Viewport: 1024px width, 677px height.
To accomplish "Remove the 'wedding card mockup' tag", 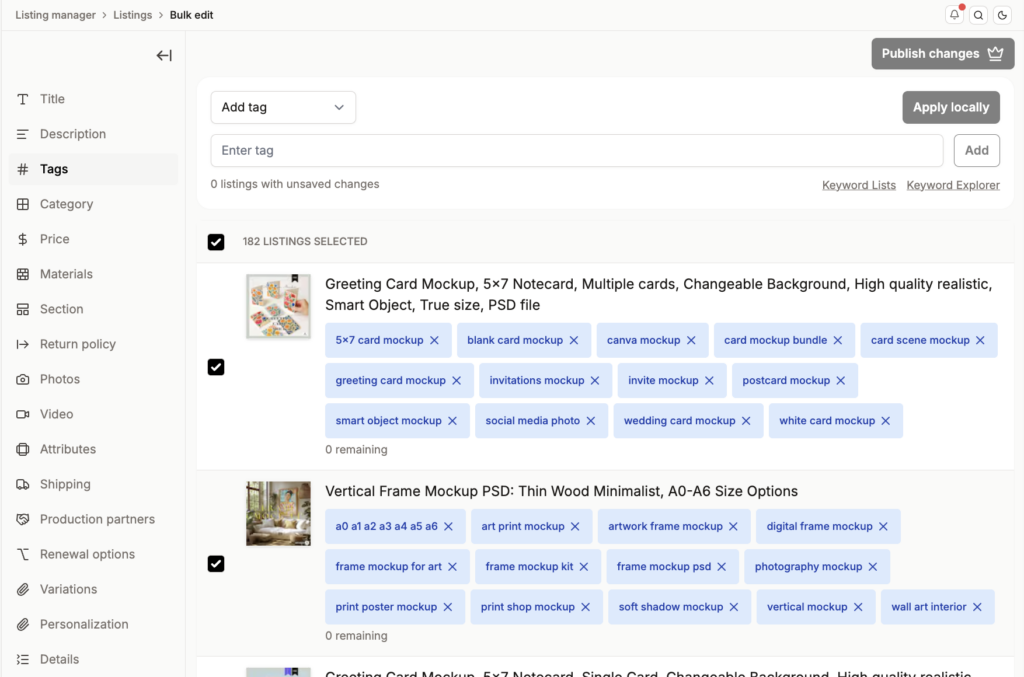I will [746, 421].
